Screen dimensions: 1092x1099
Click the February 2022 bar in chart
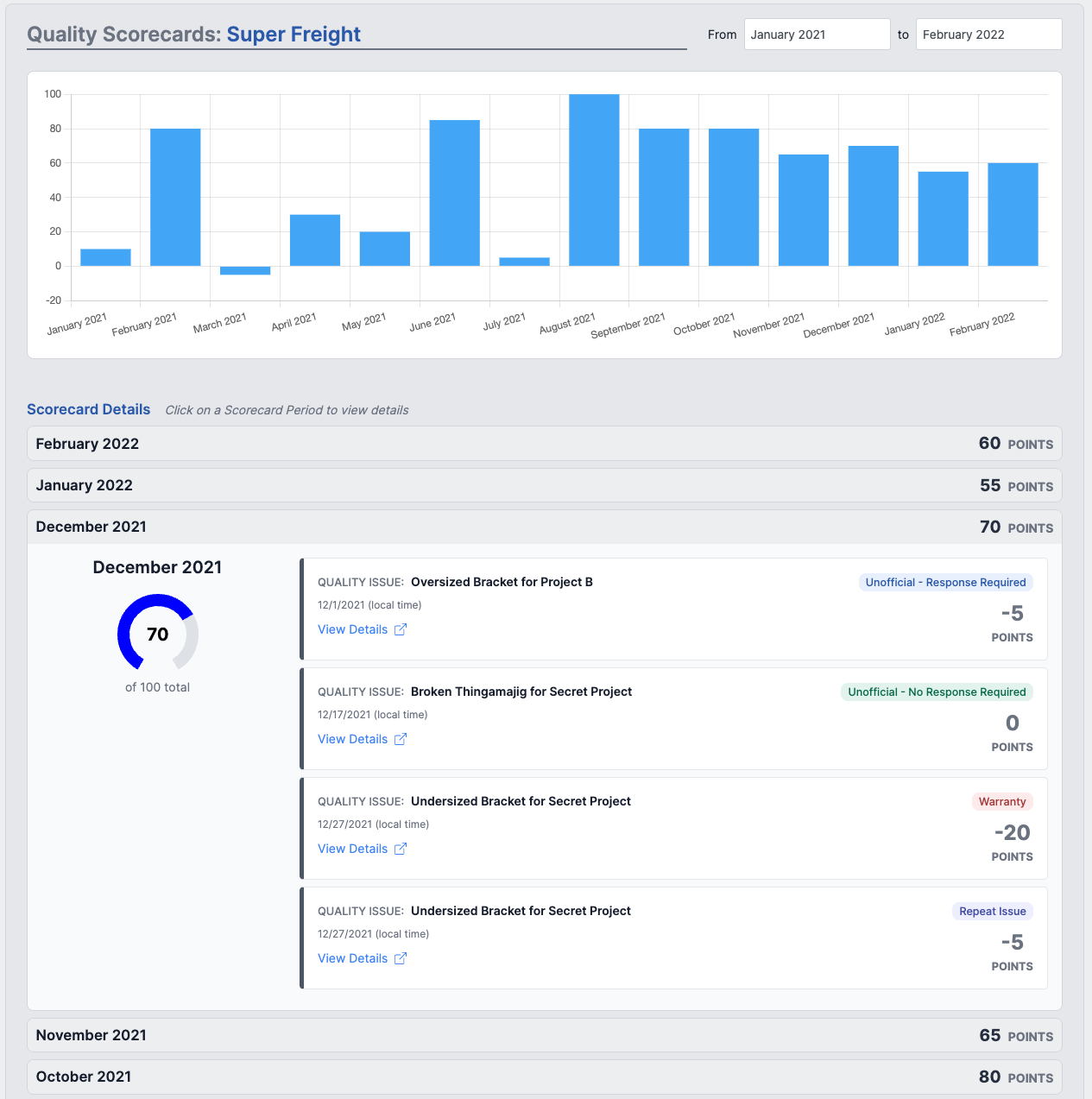(x=1013, y=214)
